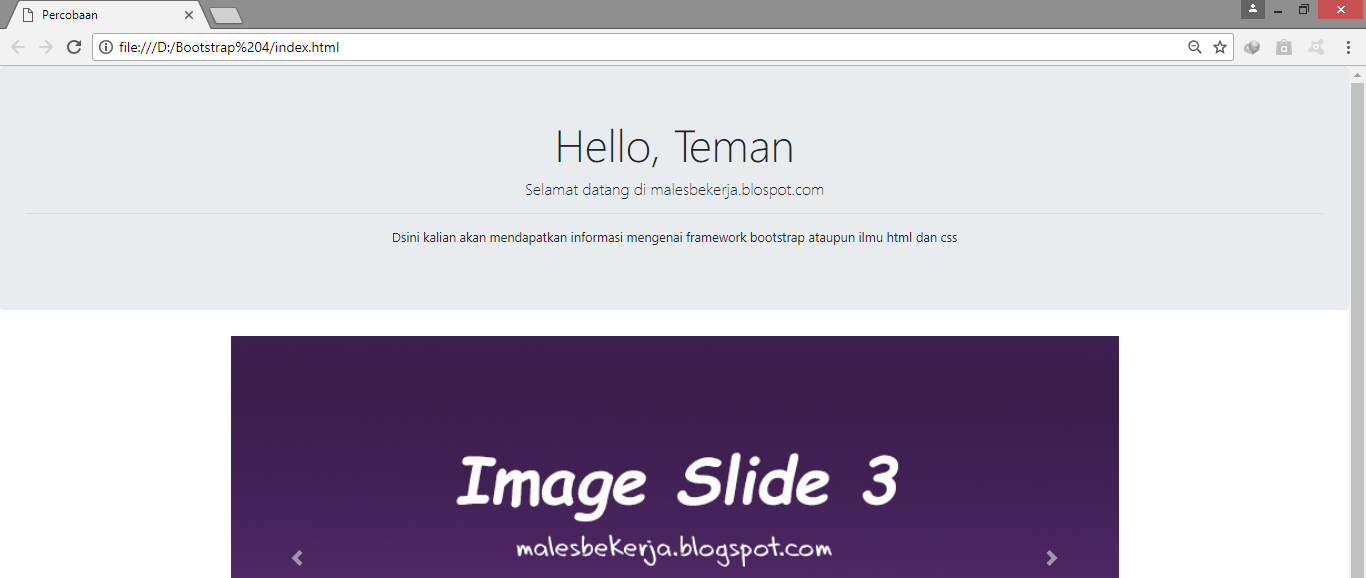Go back to previous page
Viewport: 1366px width, 578px height.
(18, 47)
